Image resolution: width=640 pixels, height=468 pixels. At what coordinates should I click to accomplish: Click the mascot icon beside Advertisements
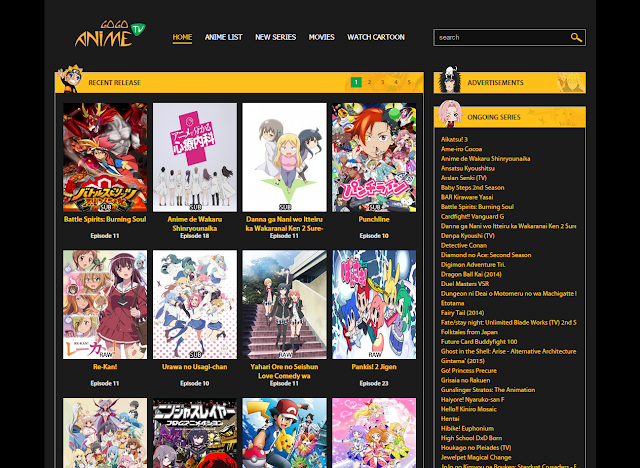click(449, 80)
